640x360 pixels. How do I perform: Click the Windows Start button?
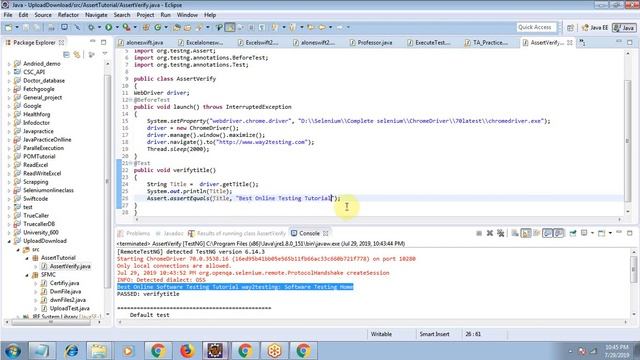(12, 351)
